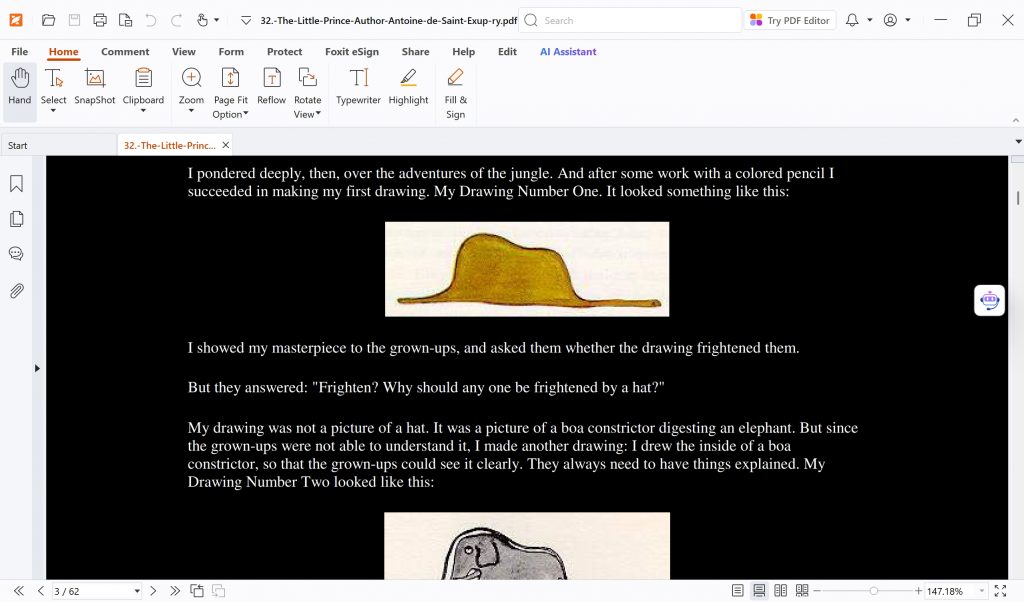The image size is (1024, 602).
Task: Open Page Fit Option menu
Action: point(231,93)
